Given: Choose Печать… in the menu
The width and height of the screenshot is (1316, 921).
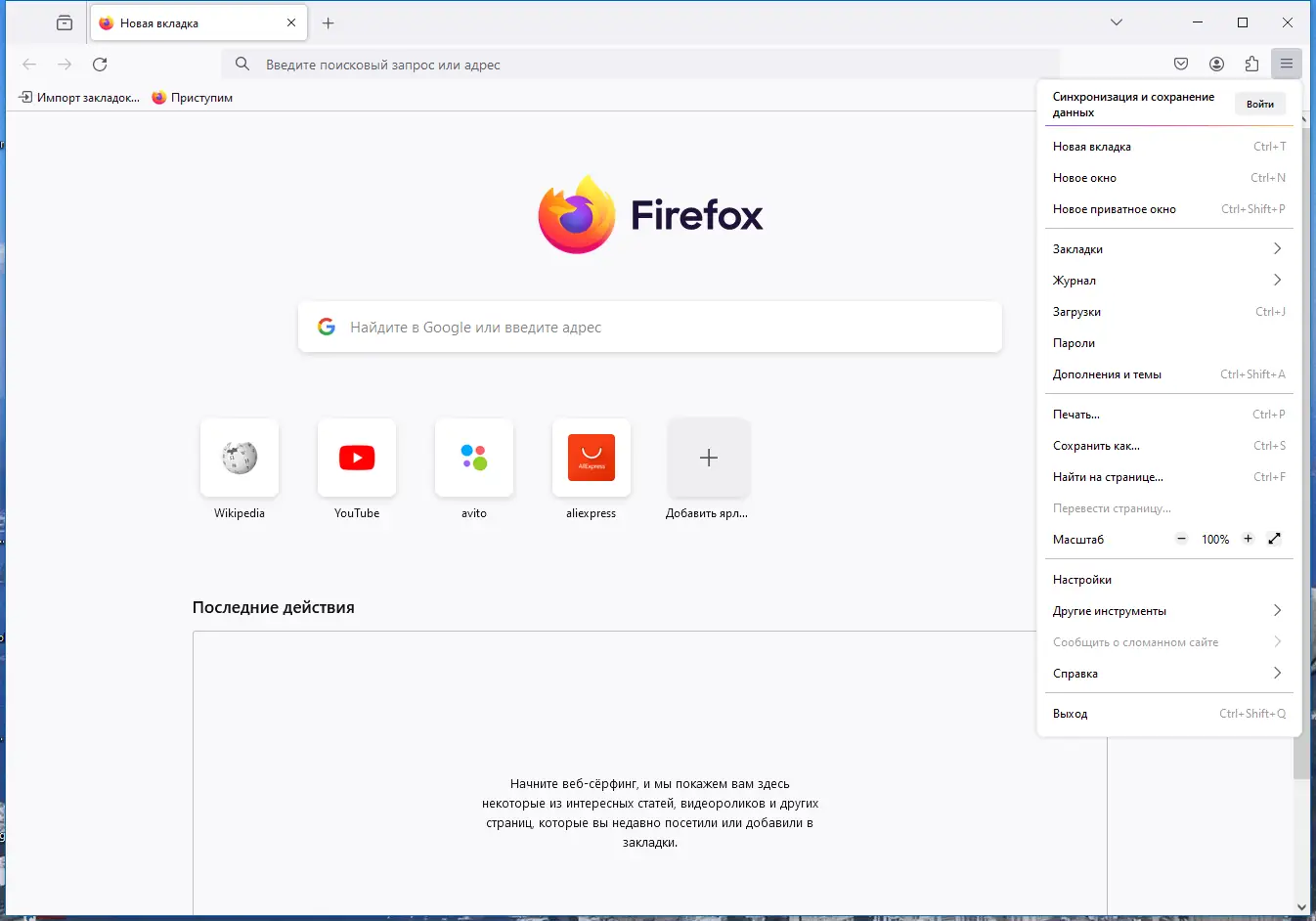Looking at the screenshot, I should [1169, 415].
